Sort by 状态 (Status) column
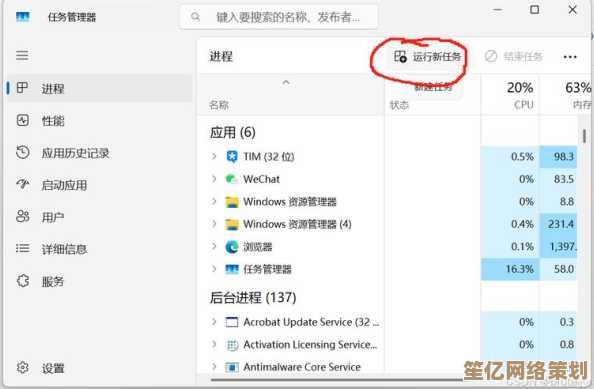This screenshot has width=594, height=389. pyautogui.click(x=399, y=105)
